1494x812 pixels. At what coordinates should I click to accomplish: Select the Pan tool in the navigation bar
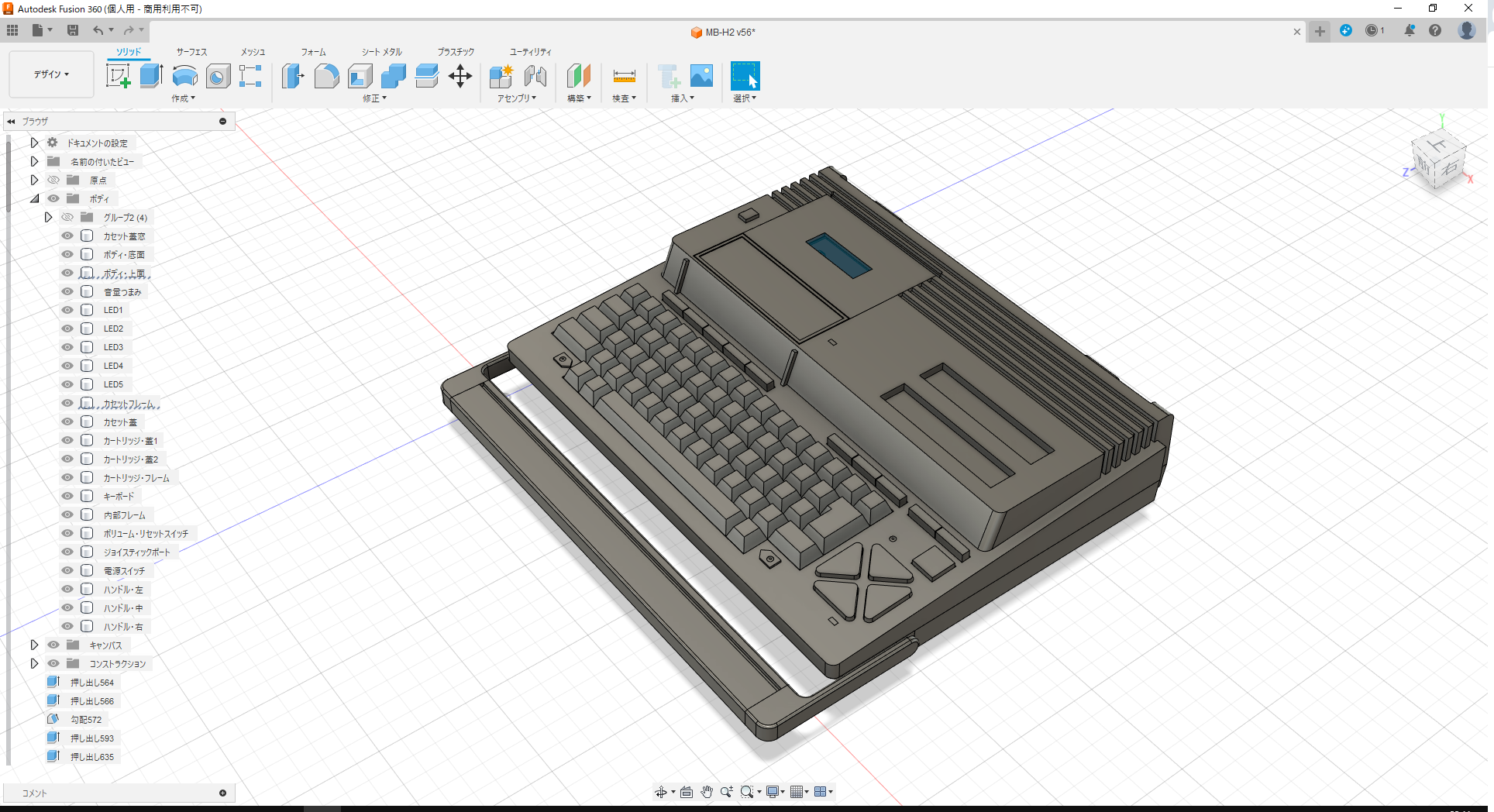(706, 791)
